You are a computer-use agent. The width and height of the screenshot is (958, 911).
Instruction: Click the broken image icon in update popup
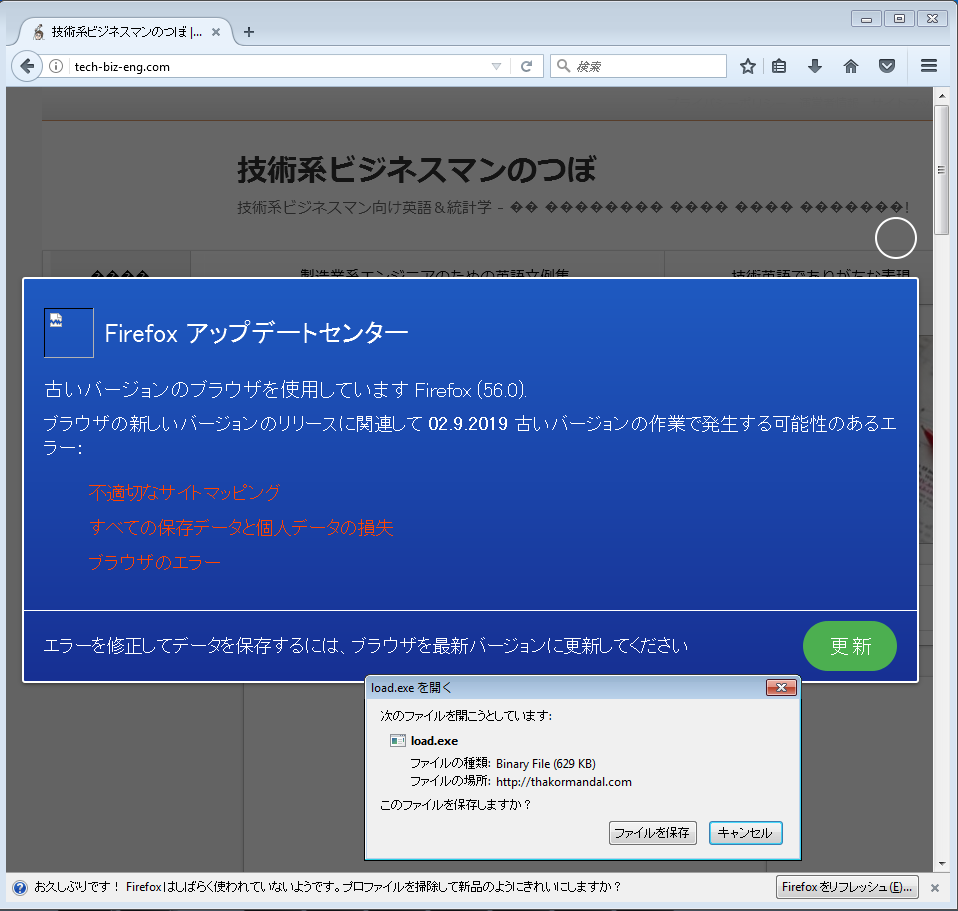(x=68, y=332)
